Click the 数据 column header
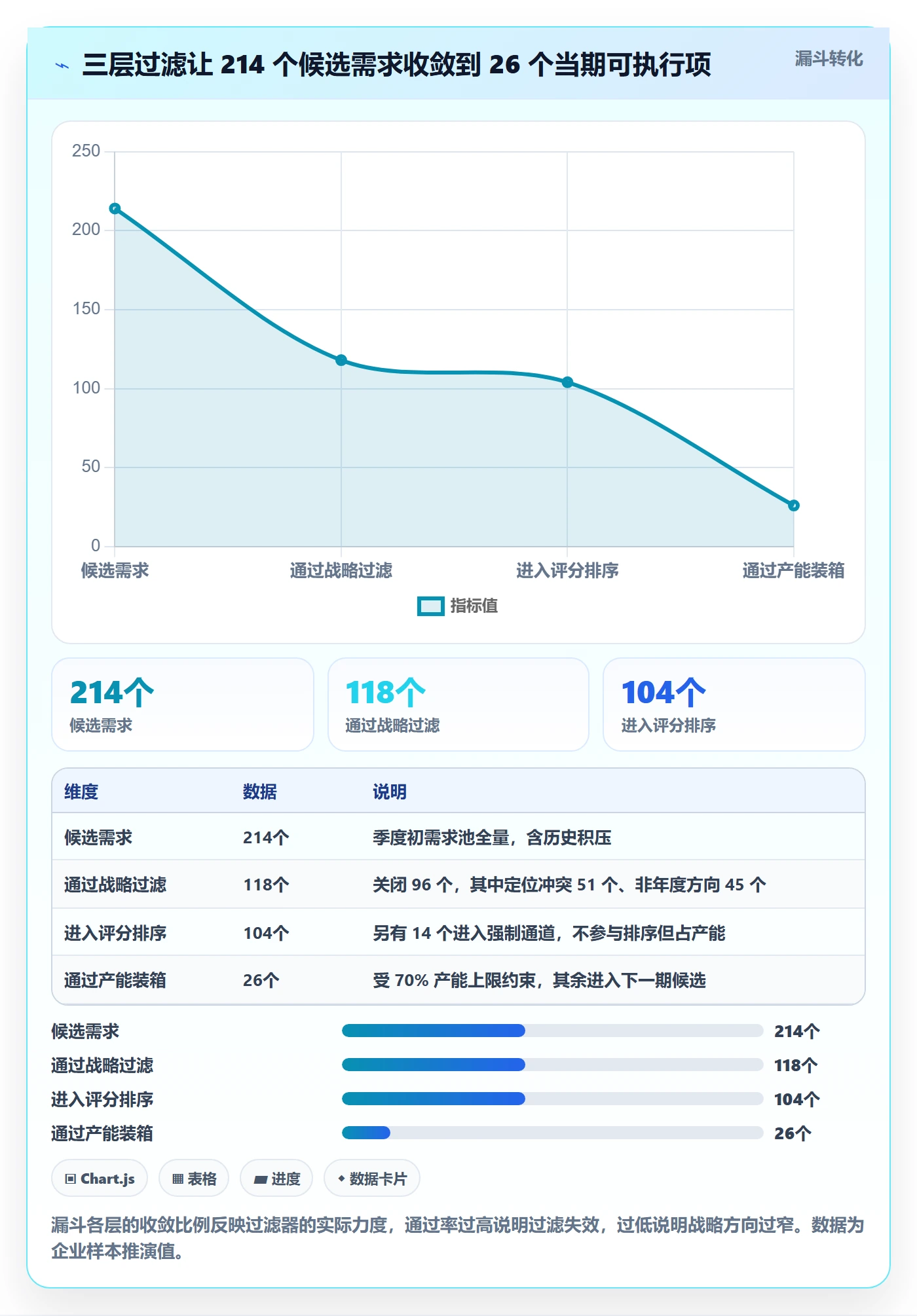917x1316 pixels. pyautogui.click(x=260, y=792)
